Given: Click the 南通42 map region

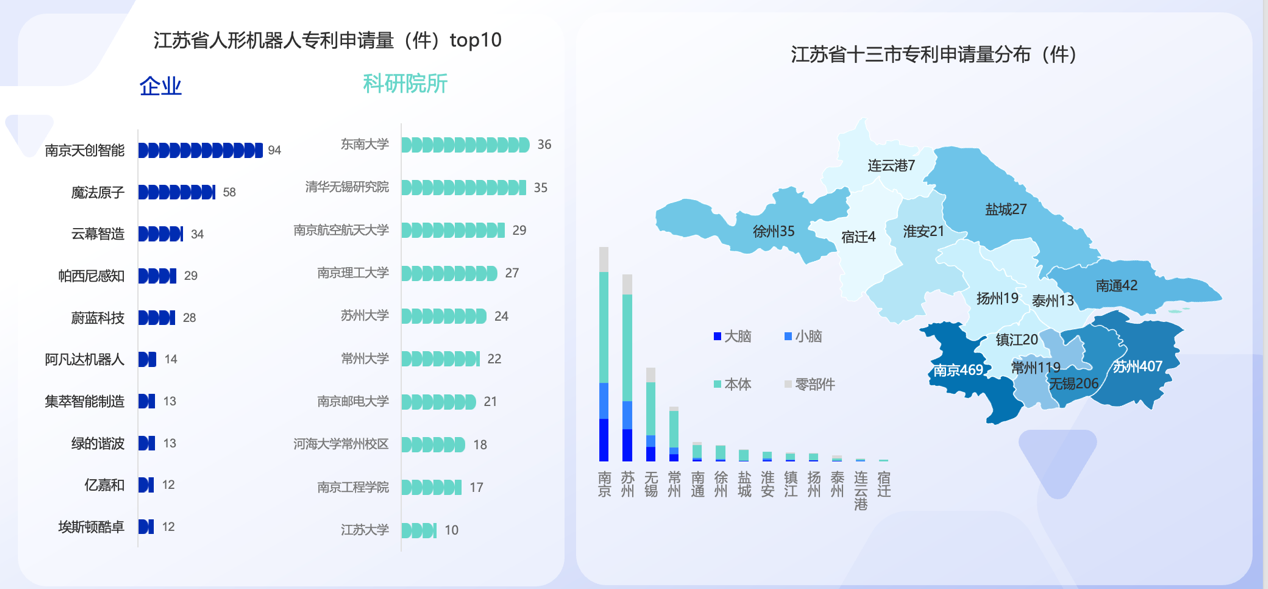Looking at the screenshot, I should [x=1116, y=285].
